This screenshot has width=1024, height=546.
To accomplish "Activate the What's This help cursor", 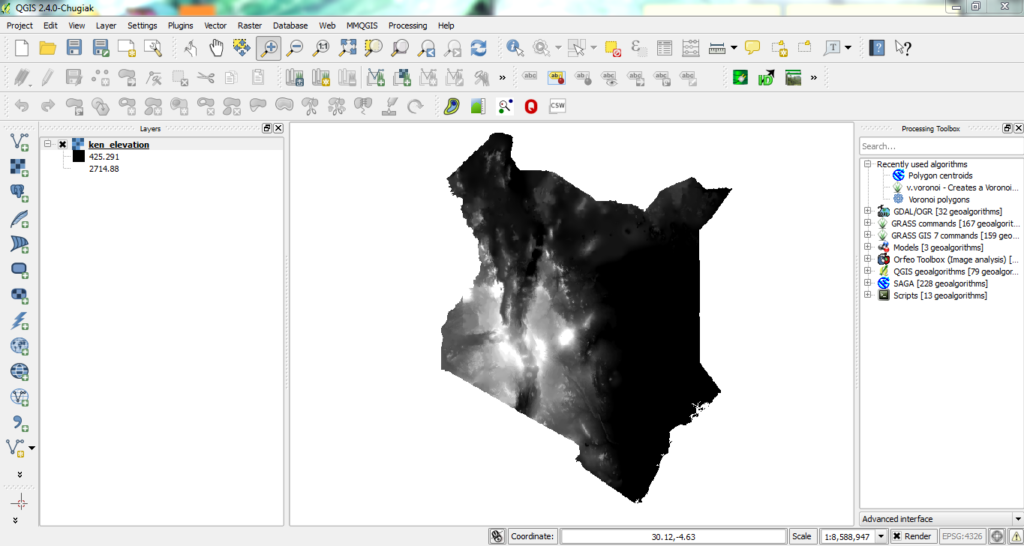I will tap(903, 48).
